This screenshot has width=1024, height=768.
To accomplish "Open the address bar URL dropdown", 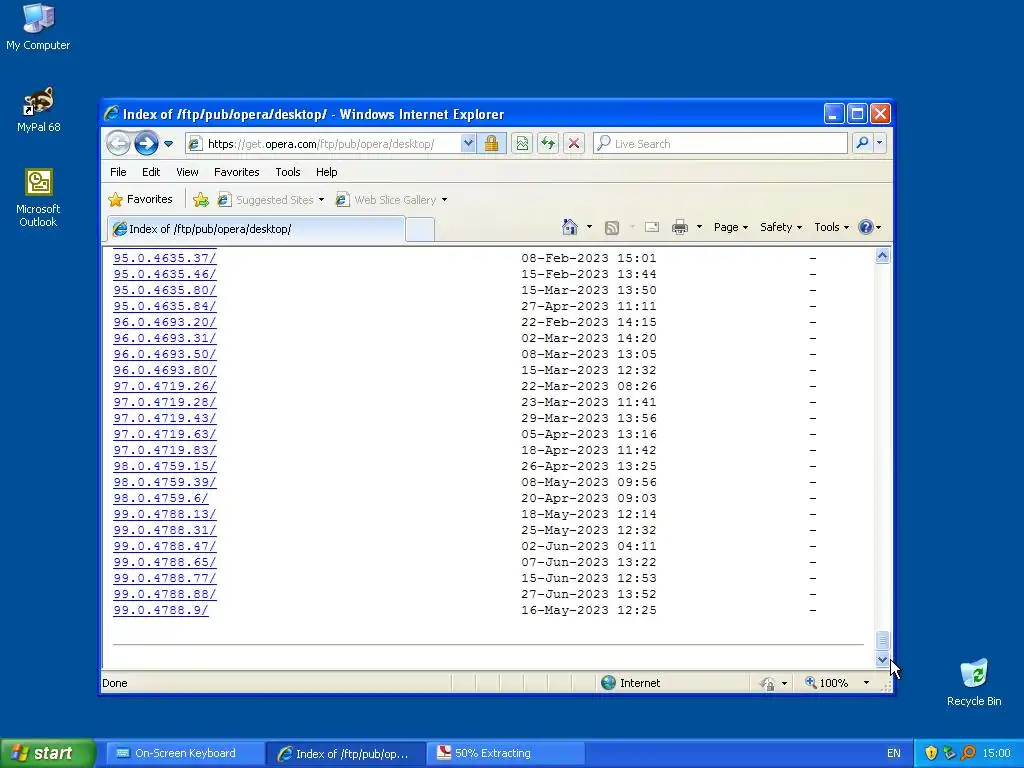I will [x=468, y=143].
